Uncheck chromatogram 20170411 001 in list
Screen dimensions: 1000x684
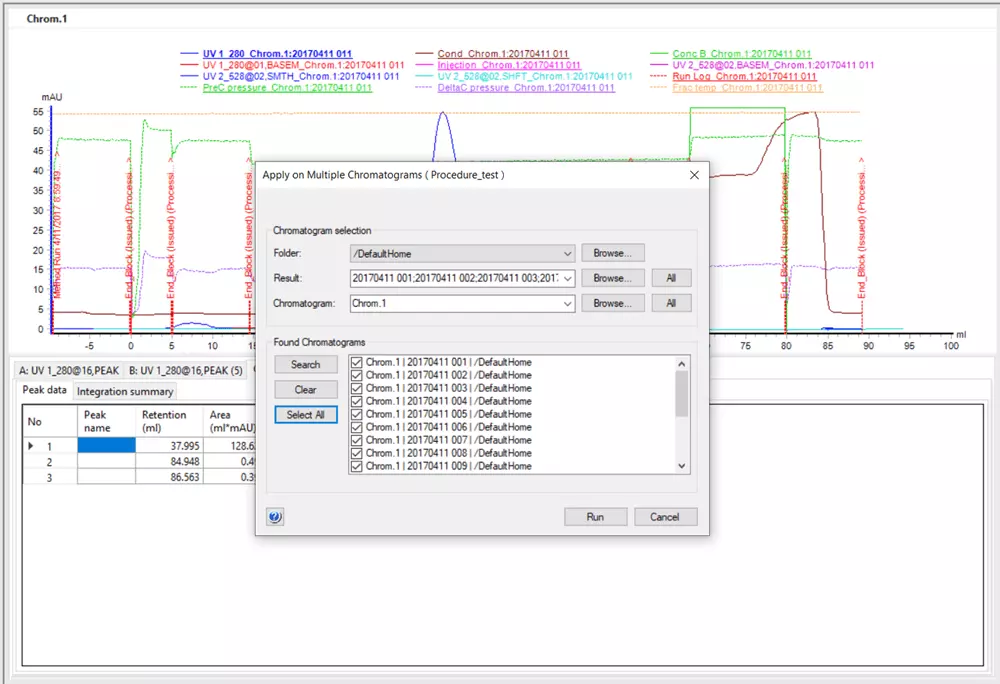[356, 362]
